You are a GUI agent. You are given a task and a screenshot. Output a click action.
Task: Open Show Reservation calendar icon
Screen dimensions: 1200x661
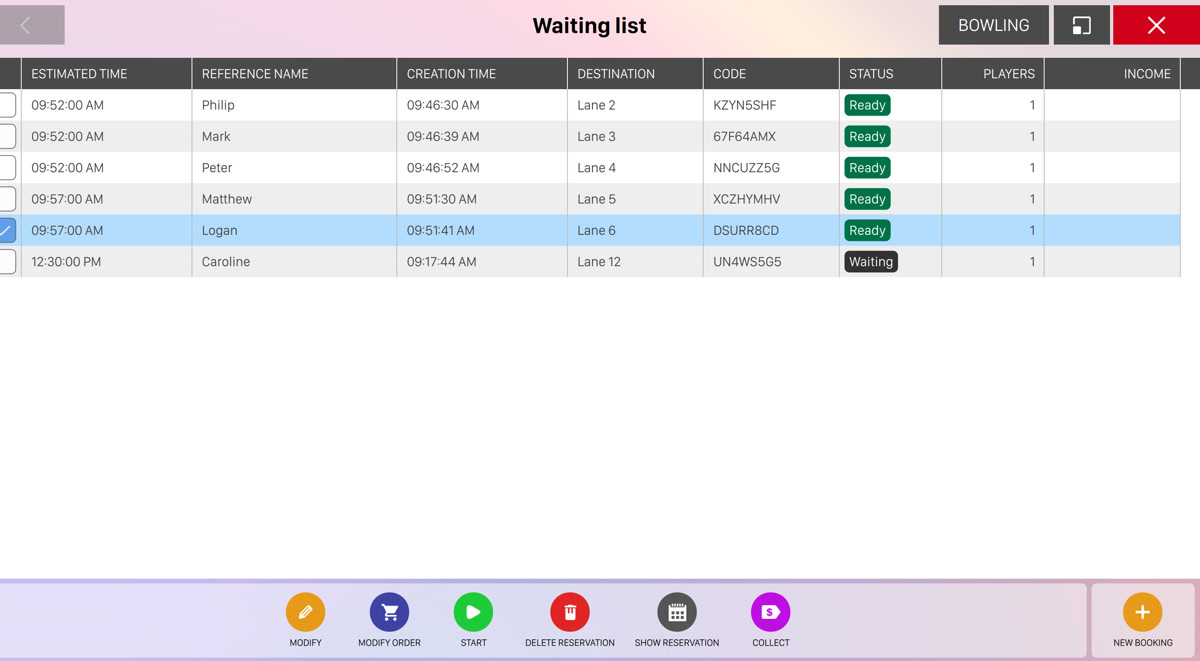tap(676, 612)
